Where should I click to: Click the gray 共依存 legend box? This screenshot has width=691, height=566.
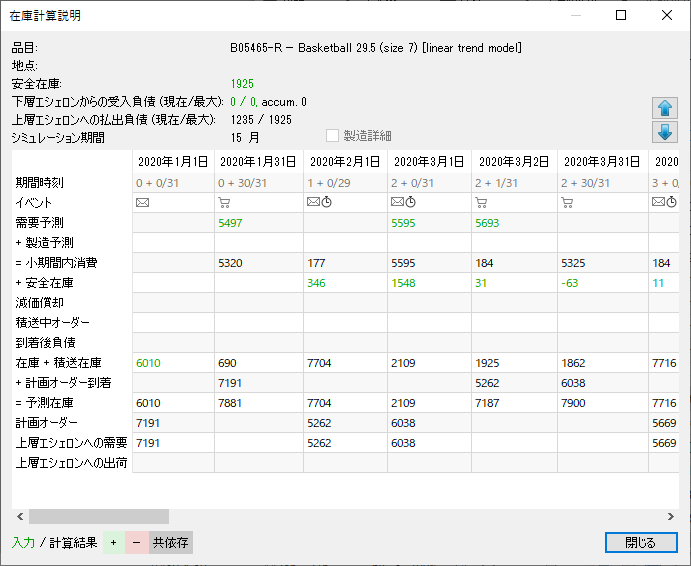[x=170, y=543]
